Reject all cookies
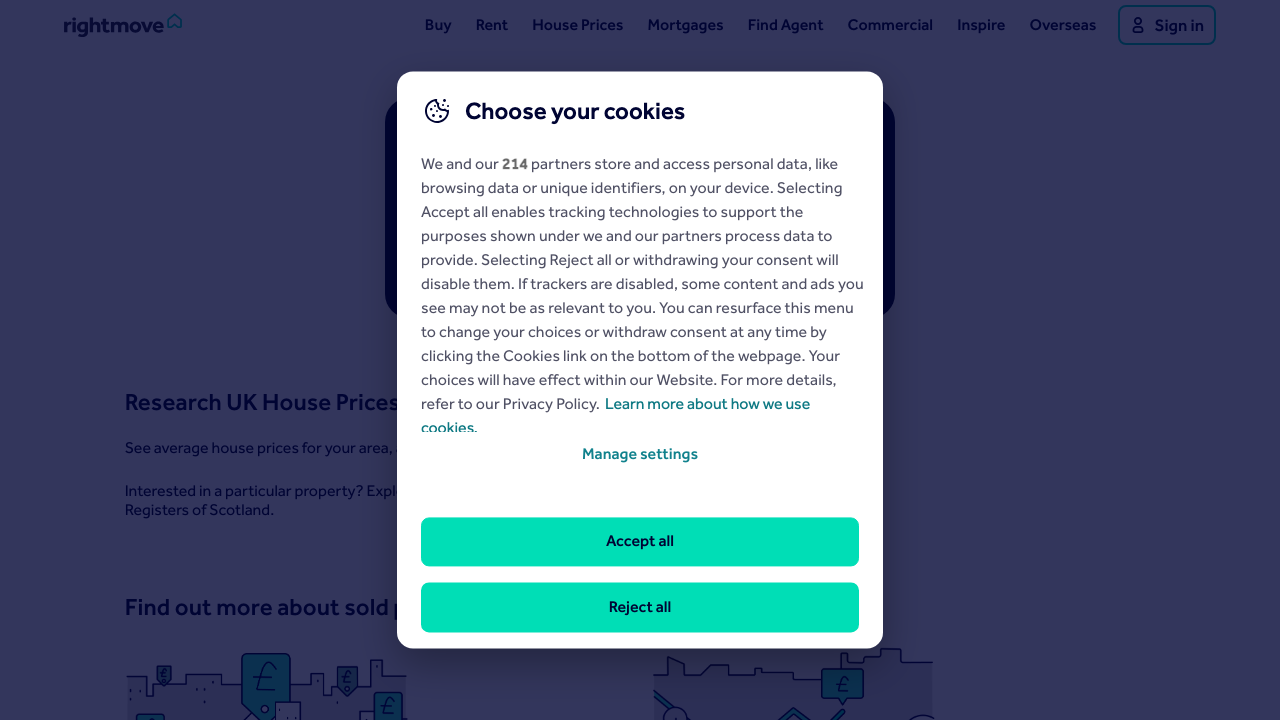This screenshot has height=720, width=1280. [x=640, y=608]
